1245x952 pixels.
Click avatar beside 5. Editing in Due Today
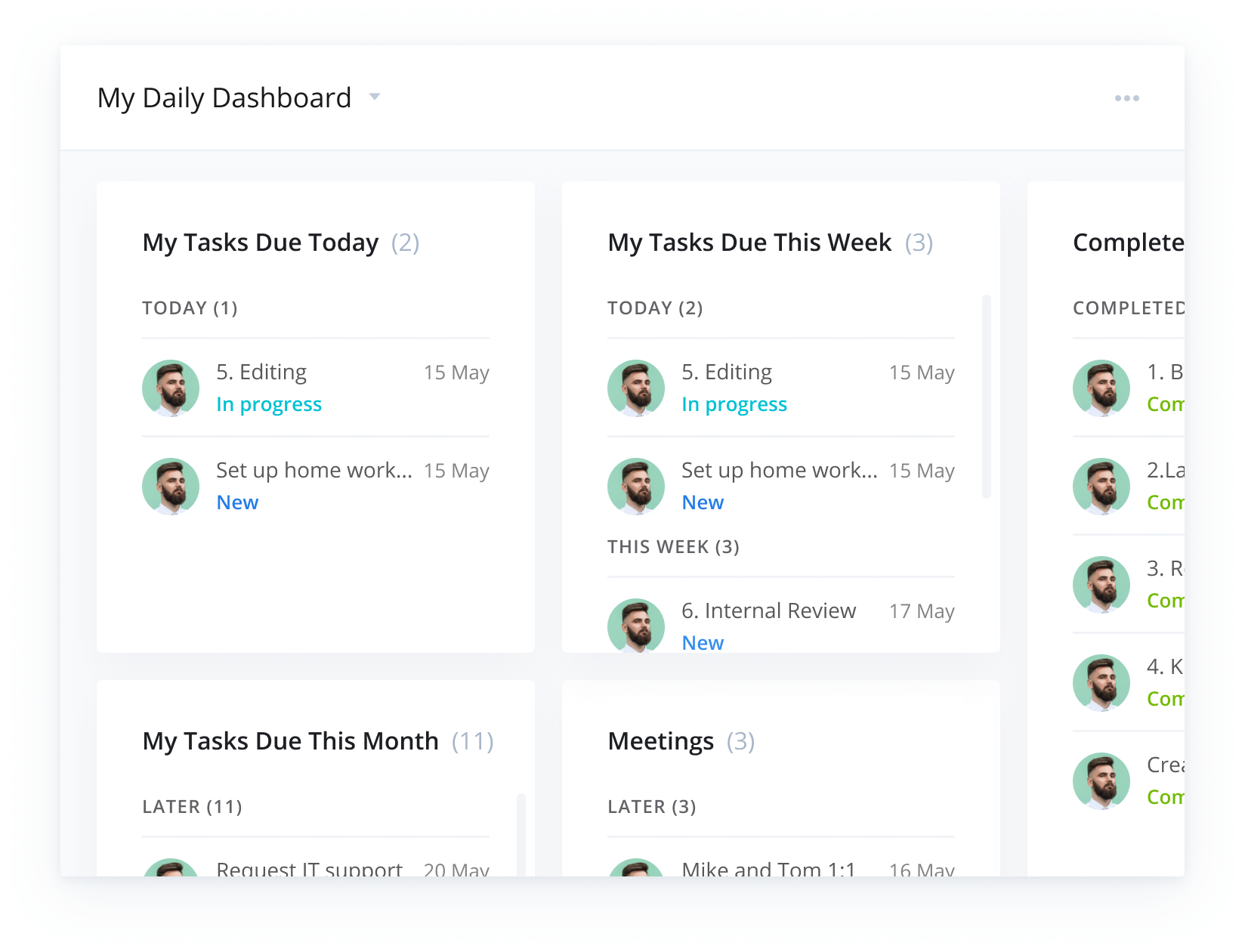(x=171, y=388)
